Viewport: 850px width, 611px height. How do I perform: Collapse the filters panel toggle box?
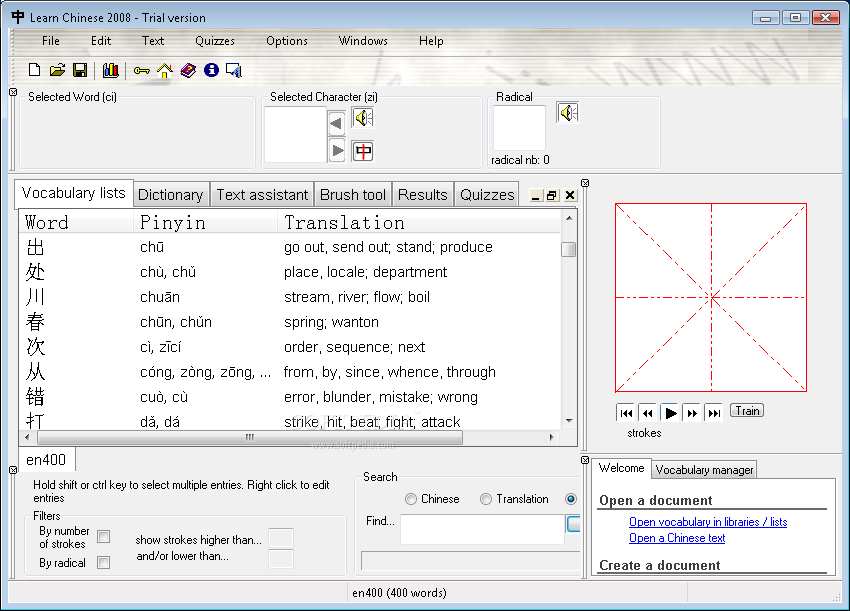tap(14, 470)
